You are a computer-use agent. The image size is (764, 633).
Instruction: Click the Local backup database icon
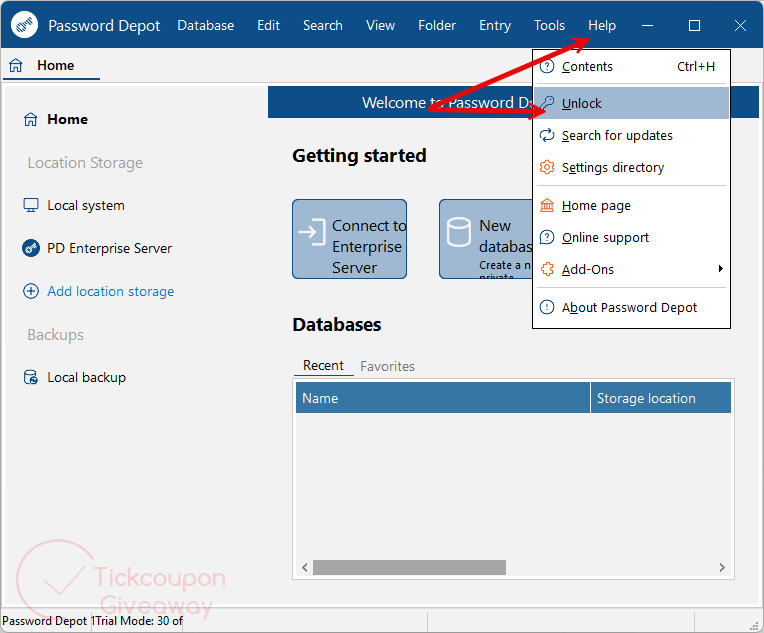(x=31, y=377)
